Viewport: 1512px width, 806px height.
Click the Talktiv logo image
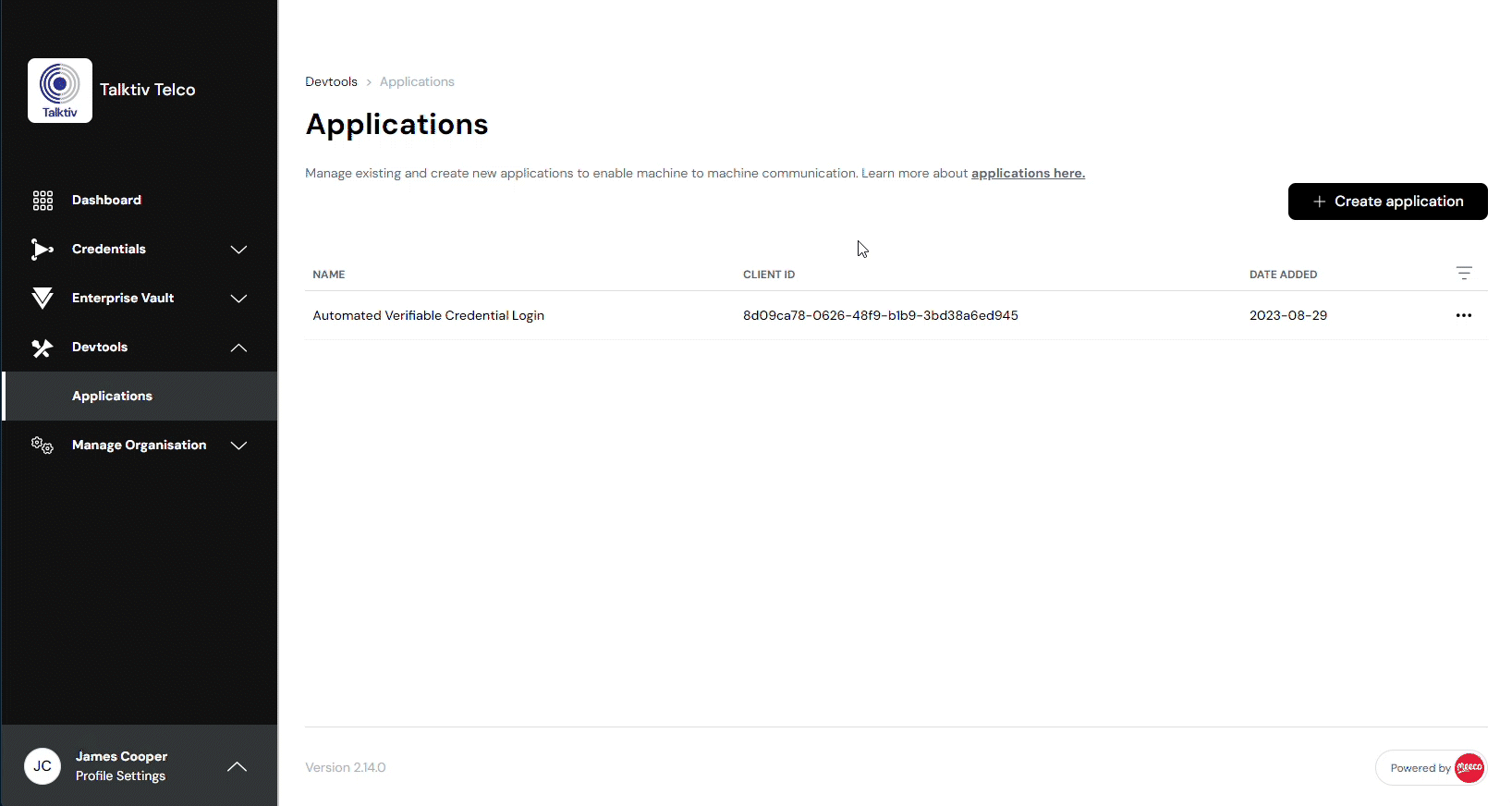(60, 91)
